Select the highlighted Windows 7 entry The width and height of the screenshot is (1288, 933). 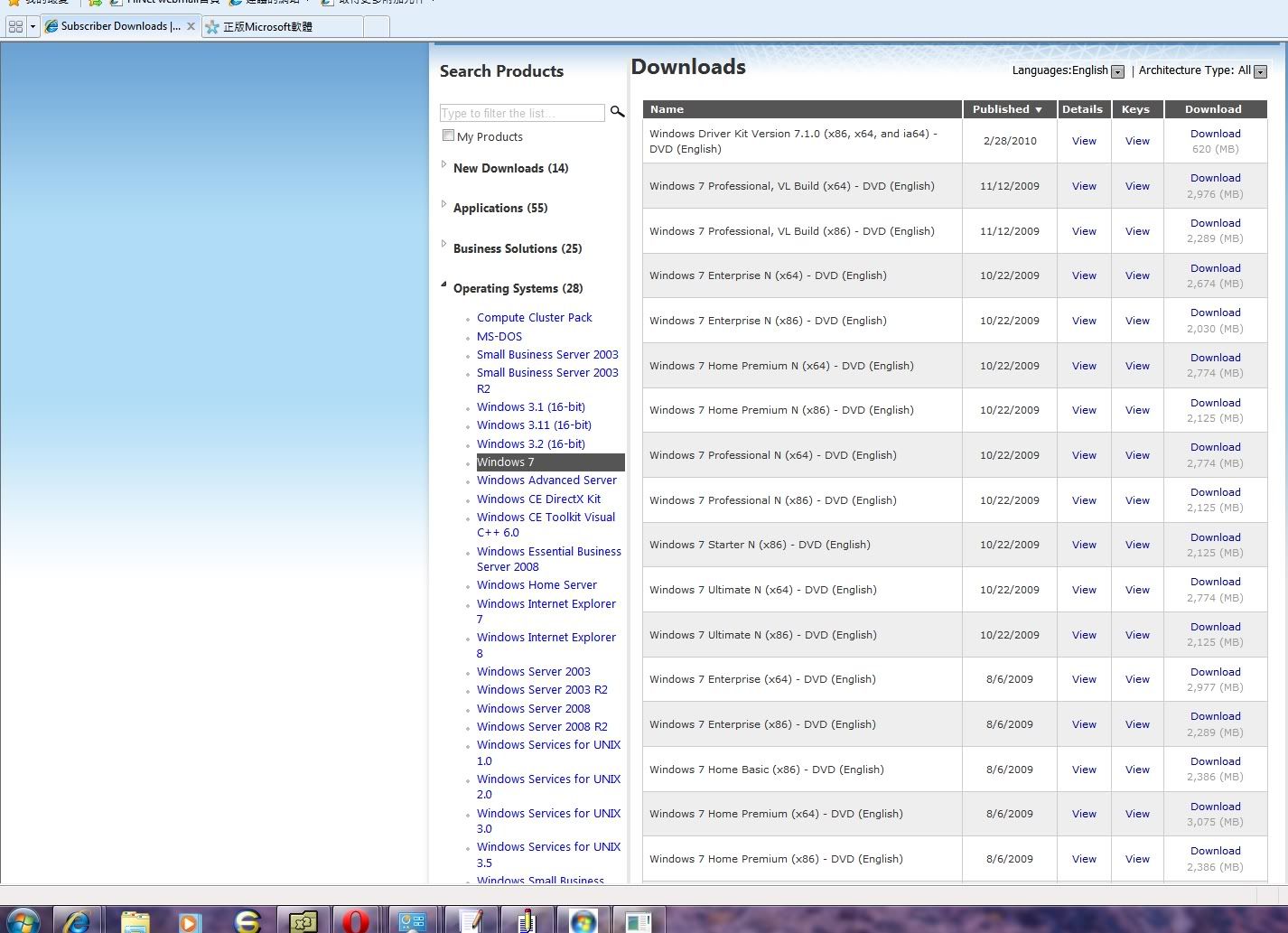tap(550, 462)
